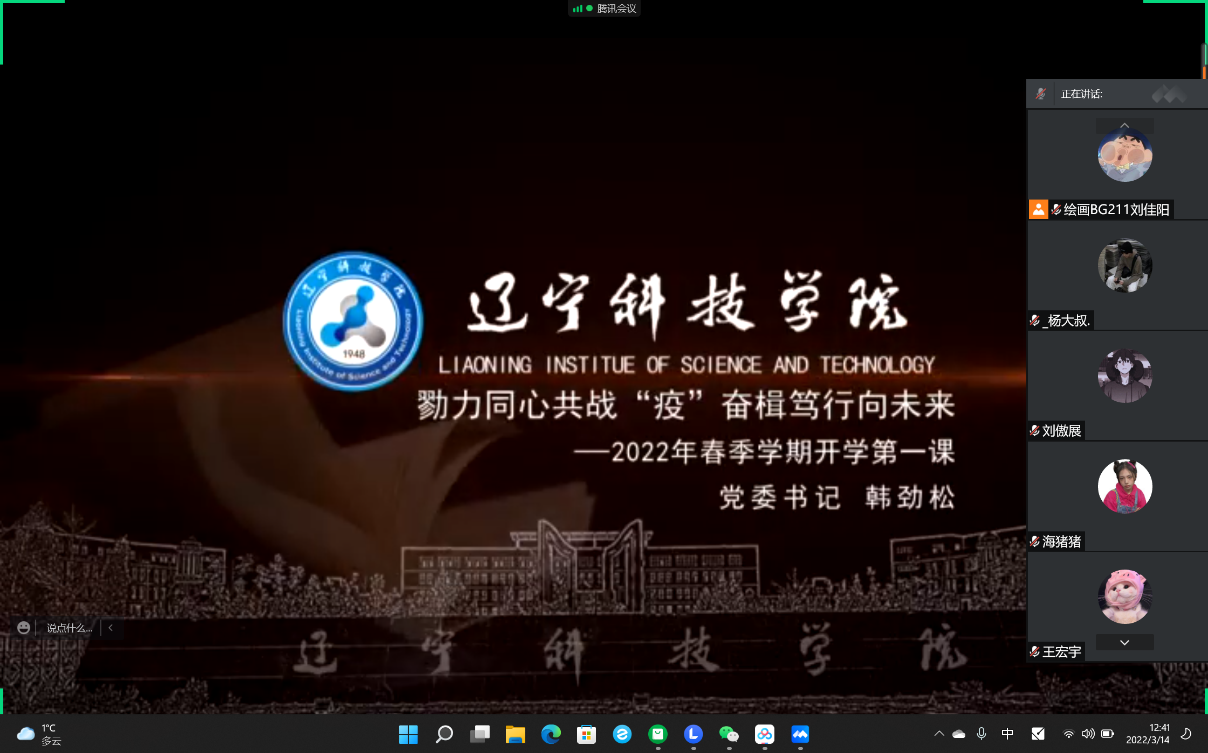
Task: Open Tencent Meeting from the taskbar
Action: click(800, 734)
